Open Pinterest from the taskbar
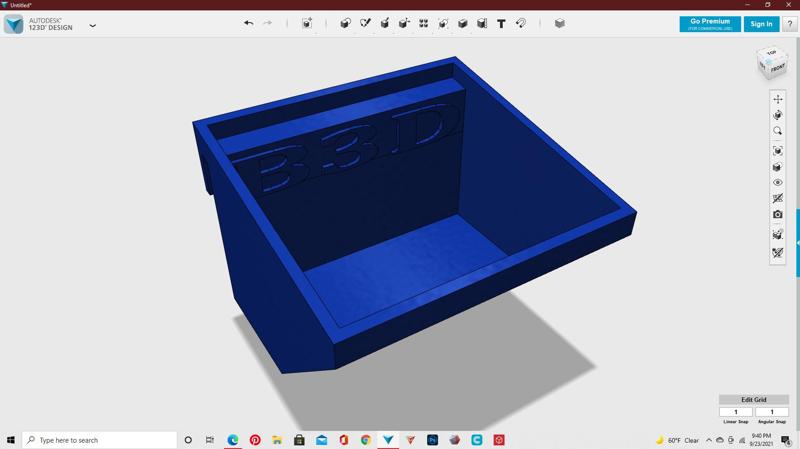 pos(255,440)
